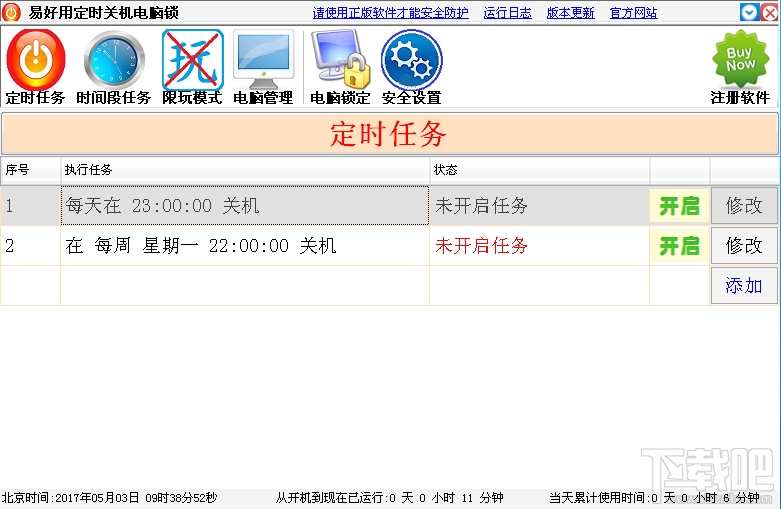Image resolution: width=781 pixels, height=509 pixels.
Task: Click the red 未开启任务 status of task 2
Action: click(x=481, y=246)
